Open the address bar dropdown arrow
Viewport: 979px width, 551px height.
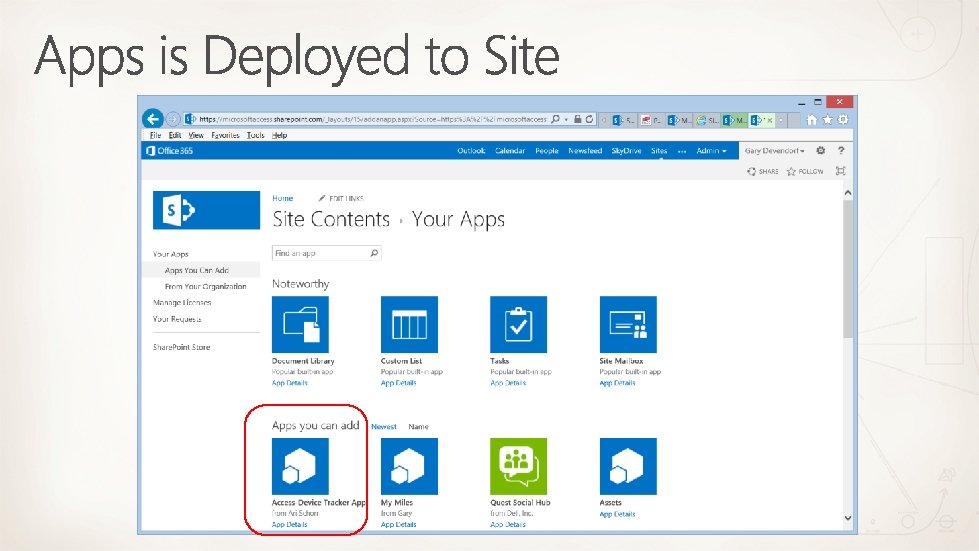coord(566,119)
